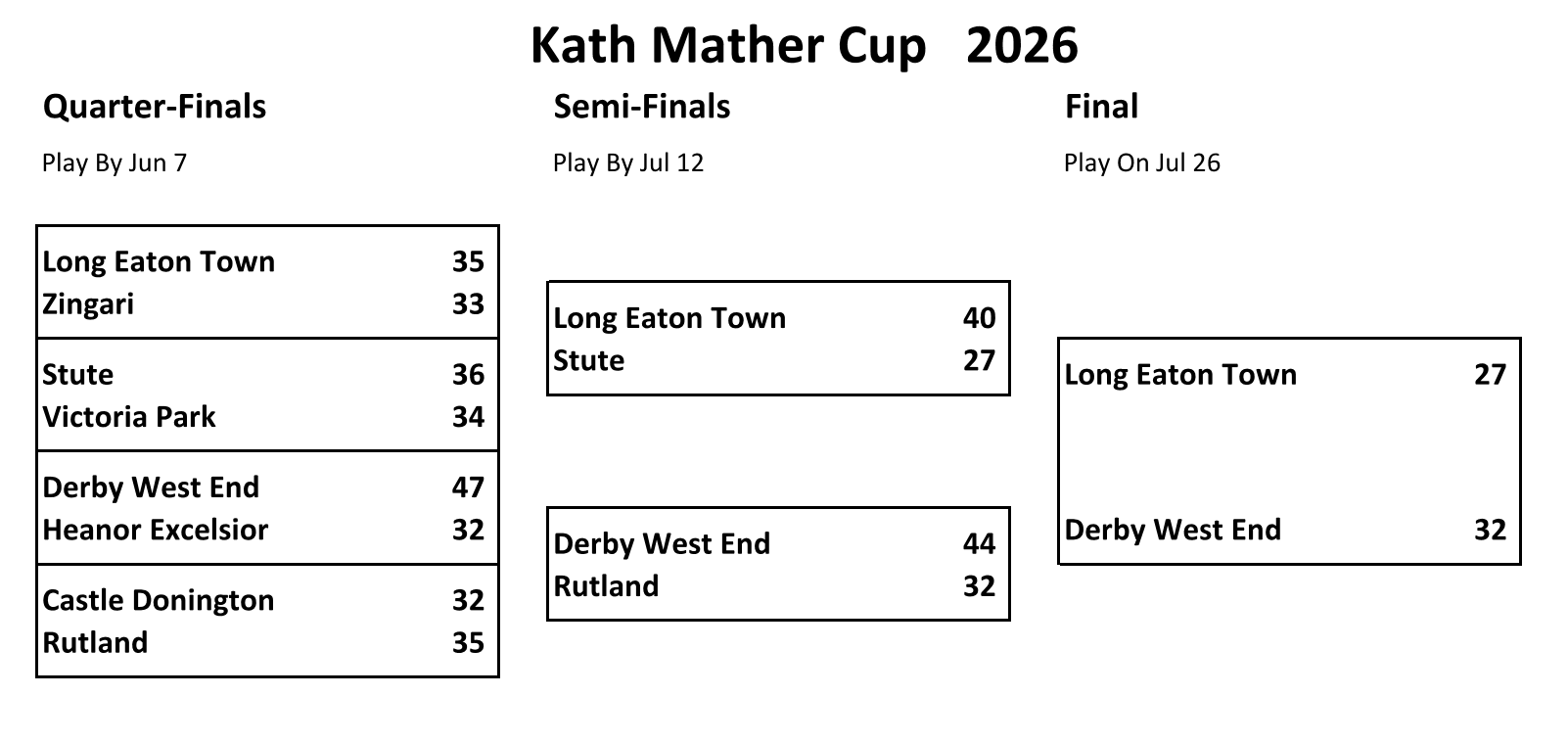Click Derby West End quarter-final score 47
The height and width of the screenshot is (742, 1568).
click(468, 487)
